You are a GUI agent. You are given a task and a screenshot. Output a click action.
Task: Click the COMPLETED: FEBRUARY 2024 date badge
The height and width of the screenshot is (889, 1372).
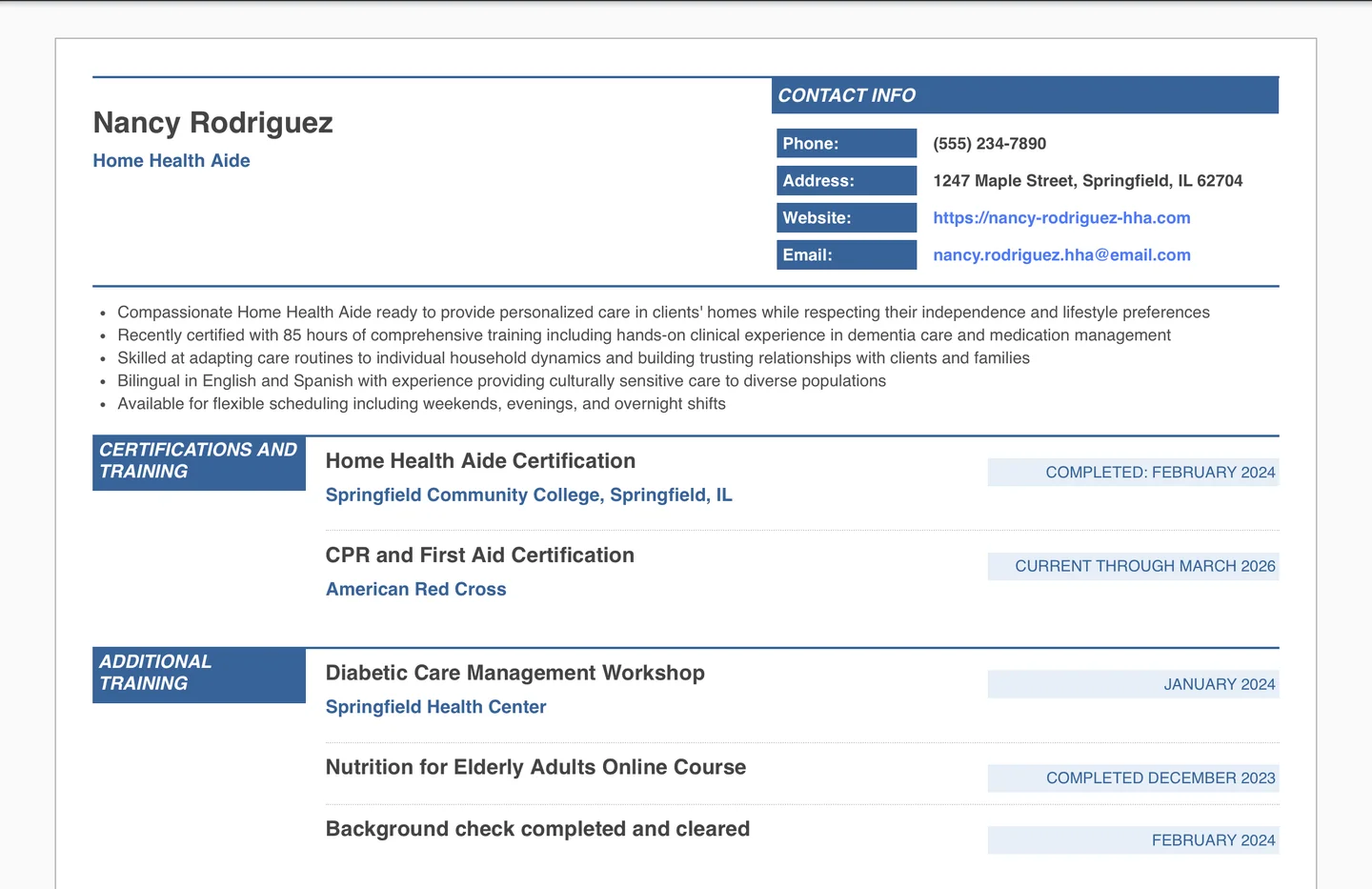pos(1133,473)
